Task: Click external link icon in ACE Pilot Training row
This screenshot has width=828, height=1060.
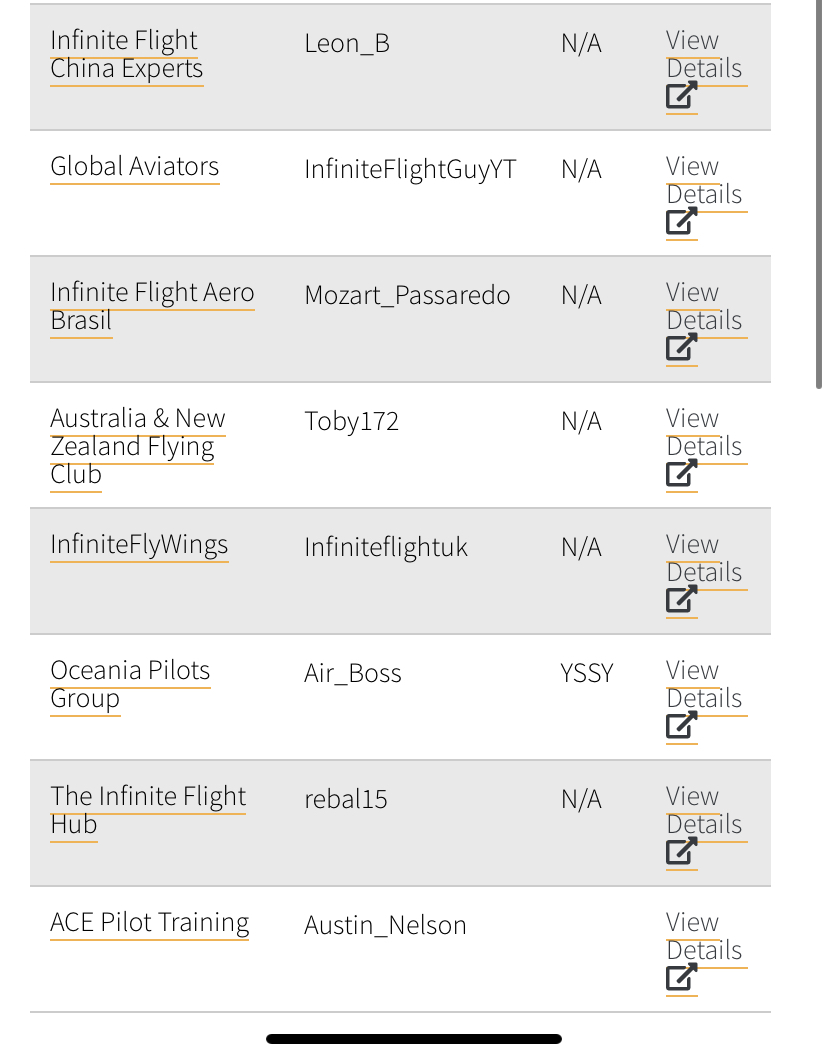Action: (681, 978)
